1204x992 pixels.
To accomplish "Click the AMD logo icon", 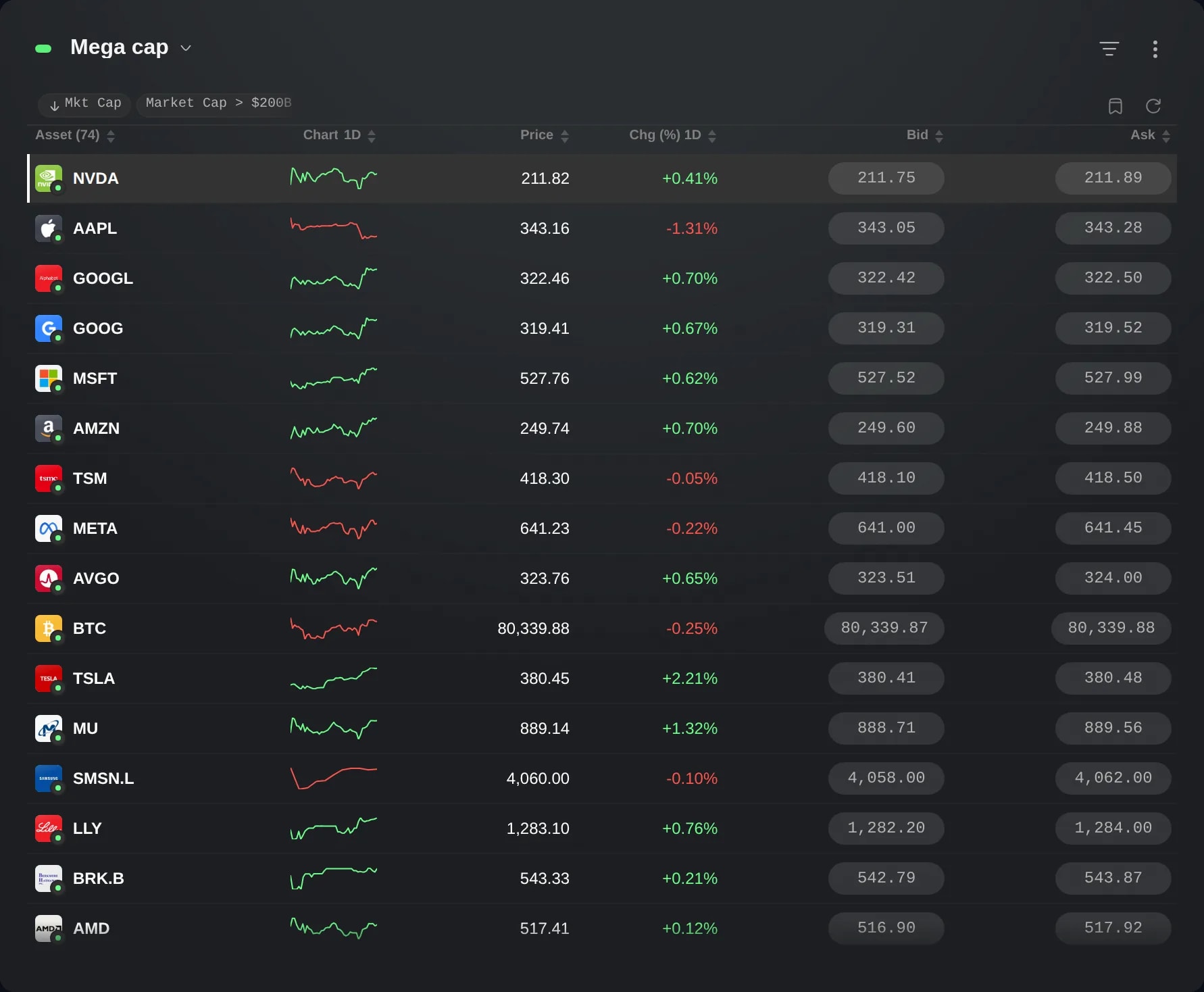I will pos(49,928).
